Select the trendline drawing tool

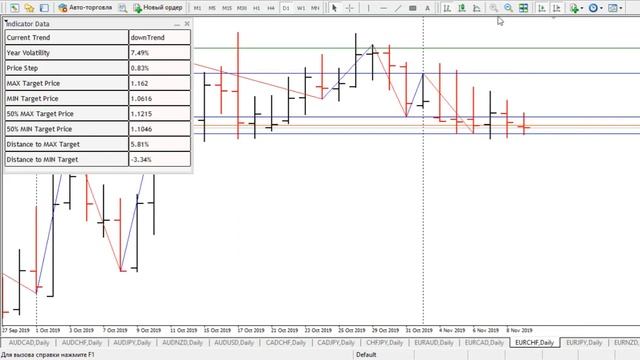pyautogui.click(x=398, y=8)
